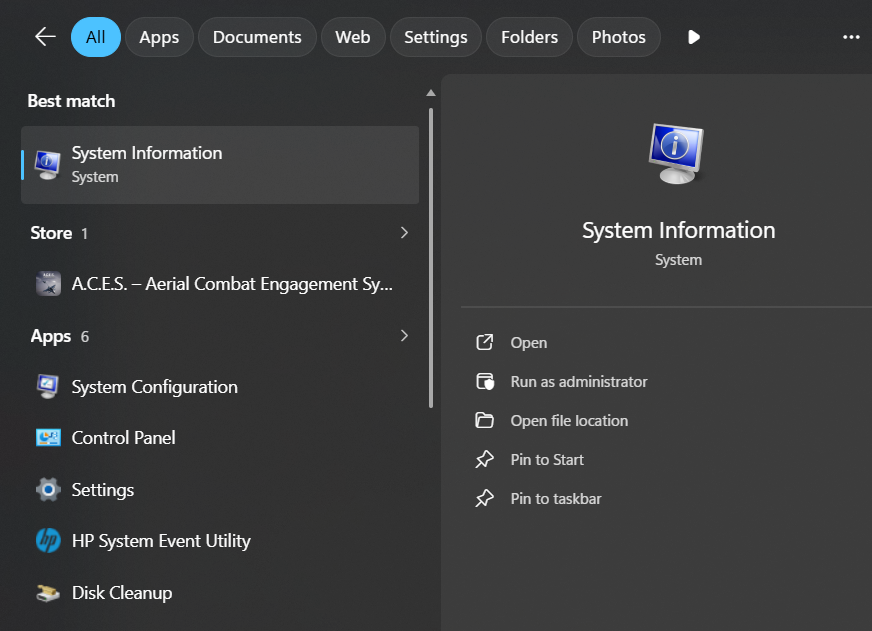Image resolution: width=872 pixels, height=631 pixels.
Task: Click the A.C.E.S. store app icon
Action: click(x=48, y=284)
